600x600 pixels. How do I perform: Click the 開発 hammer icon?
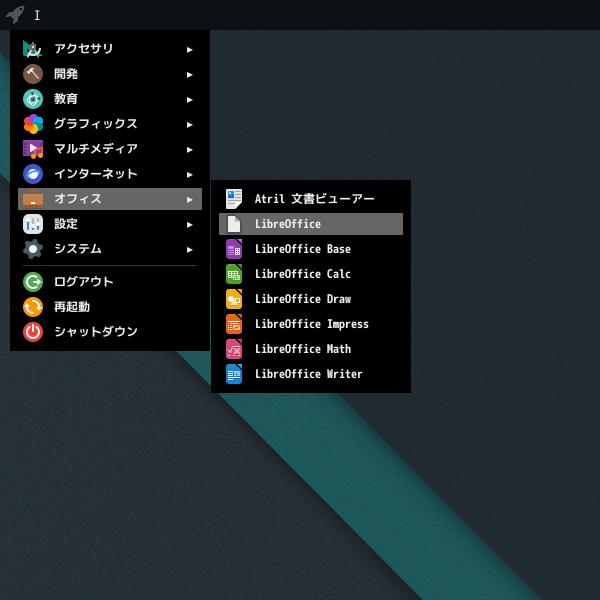click(33, 74)
